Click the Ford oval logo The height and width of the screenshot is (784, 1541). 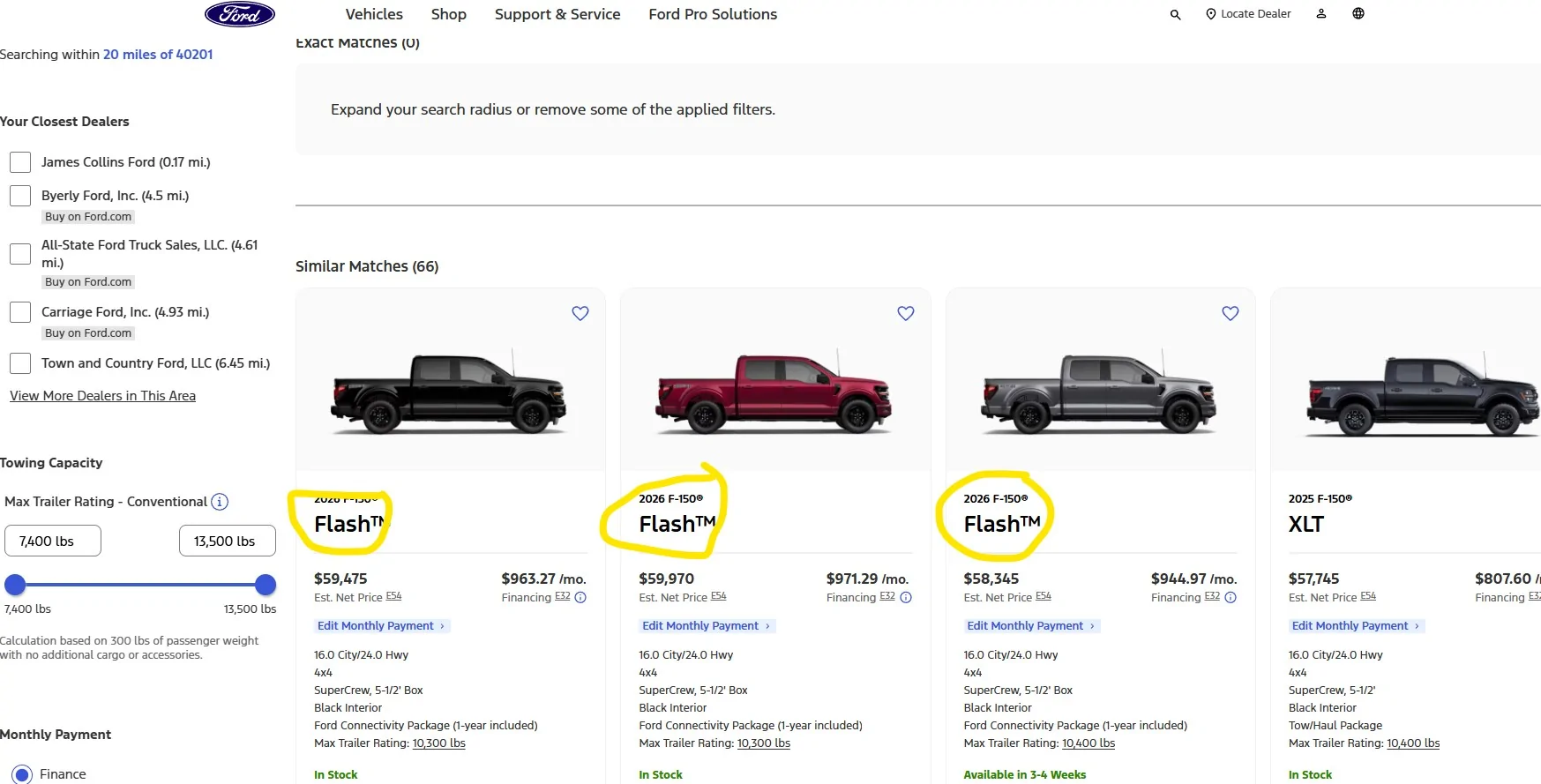240,14
